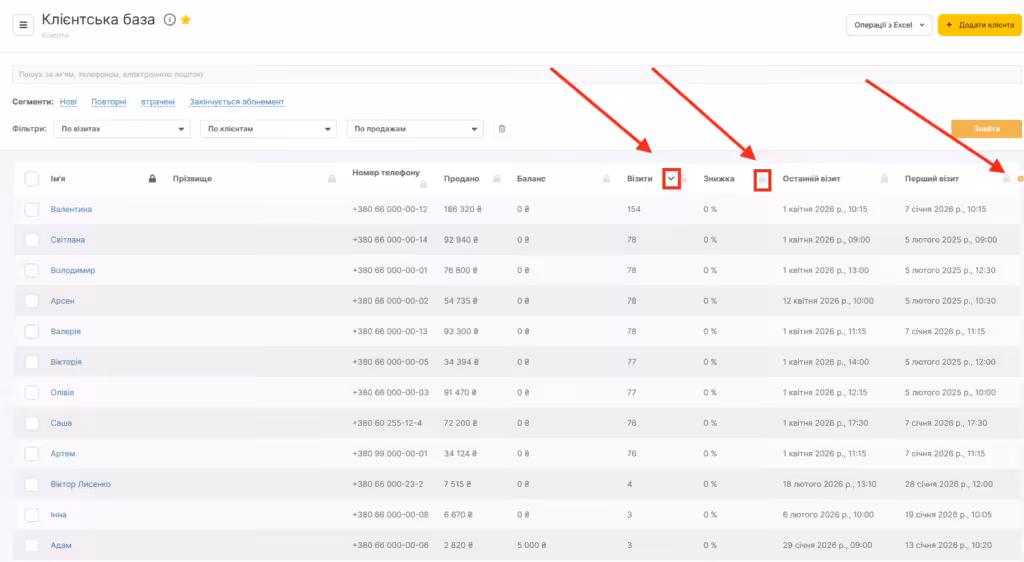The image size is (1024, 562).
Task: Click the sort arrow in Візити column
Action: pyautogui.click(x=672, y=179)
